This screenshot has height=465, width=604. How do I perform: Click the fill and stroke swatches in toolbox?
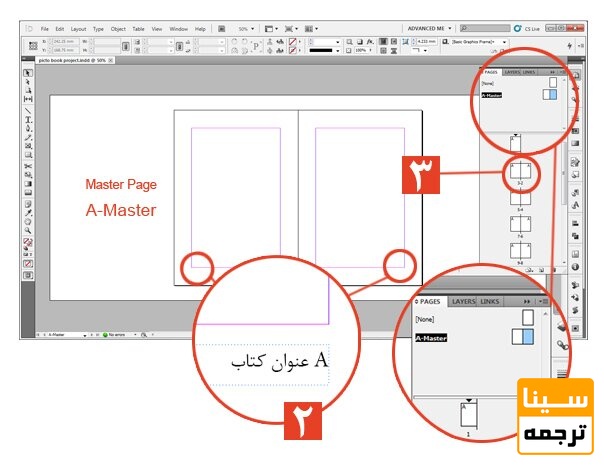[x=28, y=243]
